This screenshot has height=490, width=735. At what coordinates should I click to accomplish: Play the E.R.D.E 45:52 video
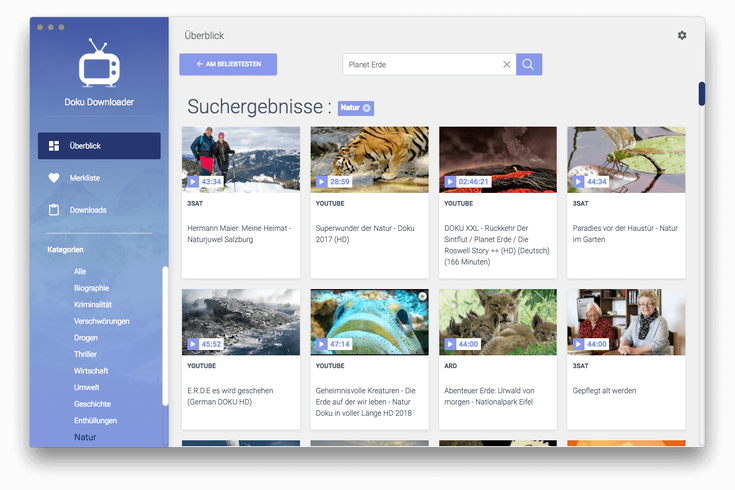(193, 344)
